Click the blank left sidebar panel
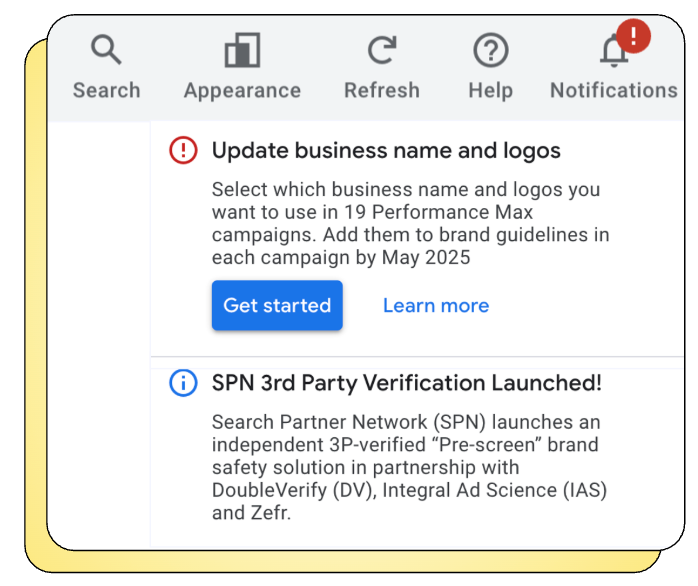This screenshot has width=698, height=586. tap(98, 330)
